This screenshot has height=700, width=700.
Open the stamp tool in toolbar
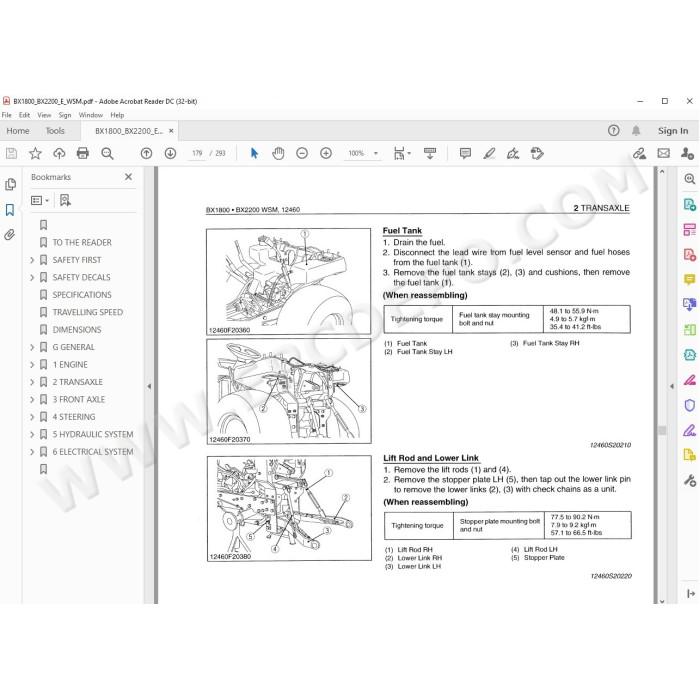click(537, 154)
